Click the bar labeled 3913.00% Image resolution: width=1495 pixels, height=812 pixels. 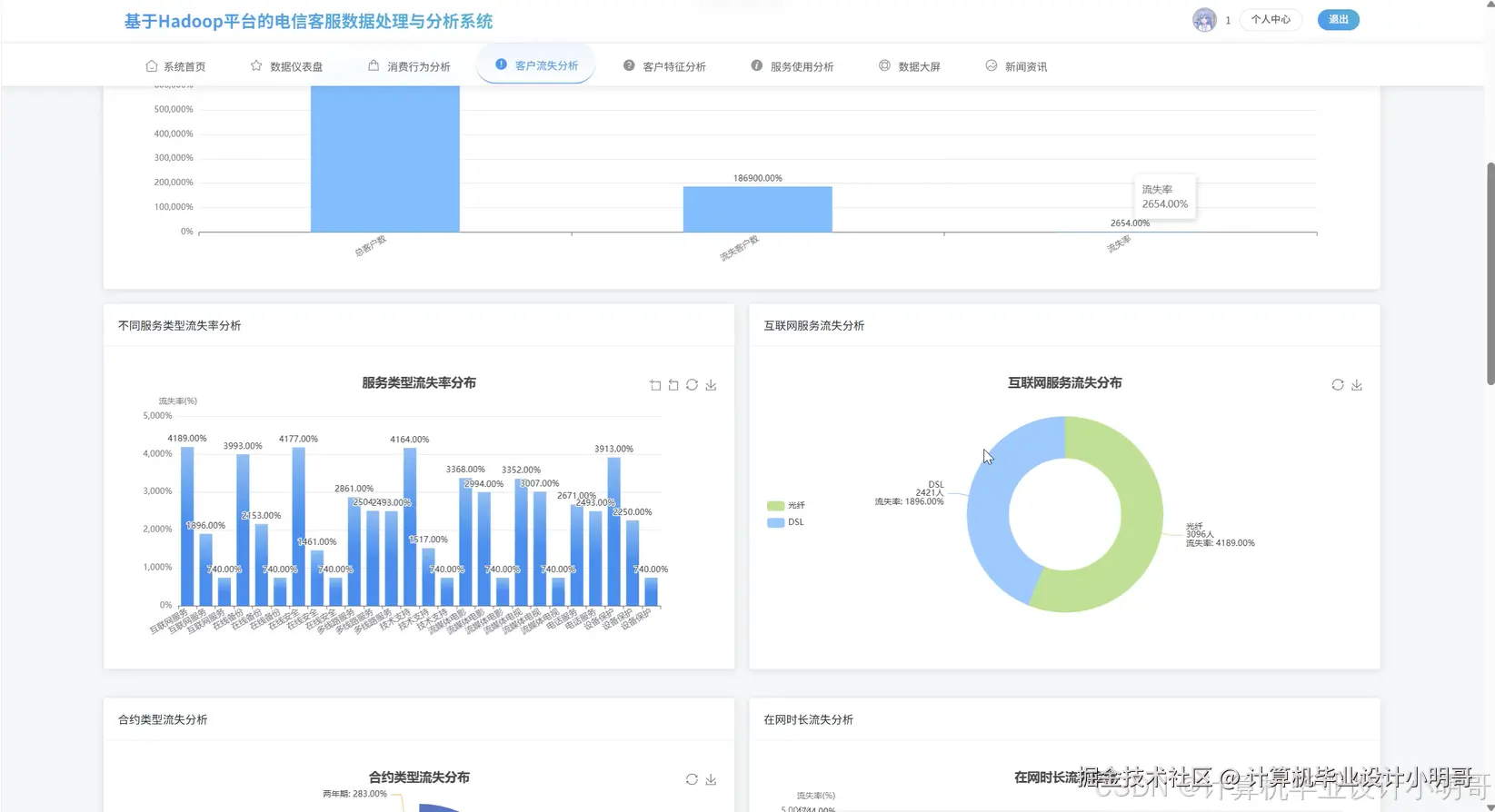613,531
